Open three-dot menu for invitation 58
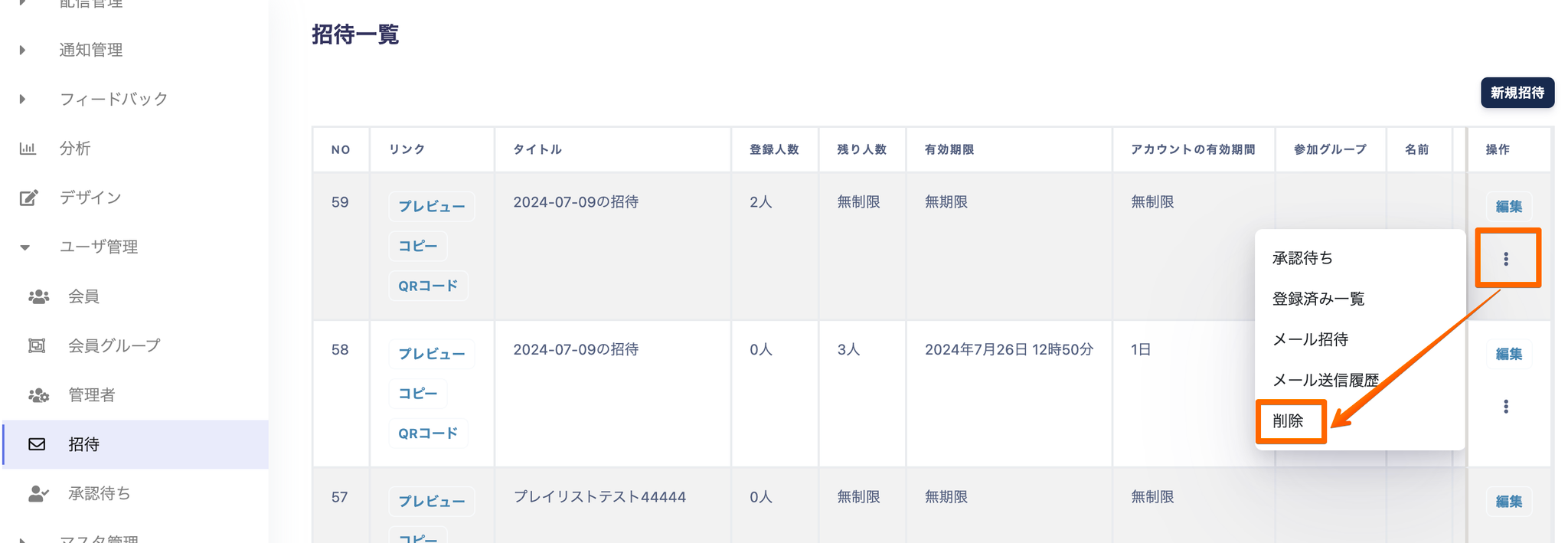This screenshot has width=1568, height=543. [x=1505, y=407]
